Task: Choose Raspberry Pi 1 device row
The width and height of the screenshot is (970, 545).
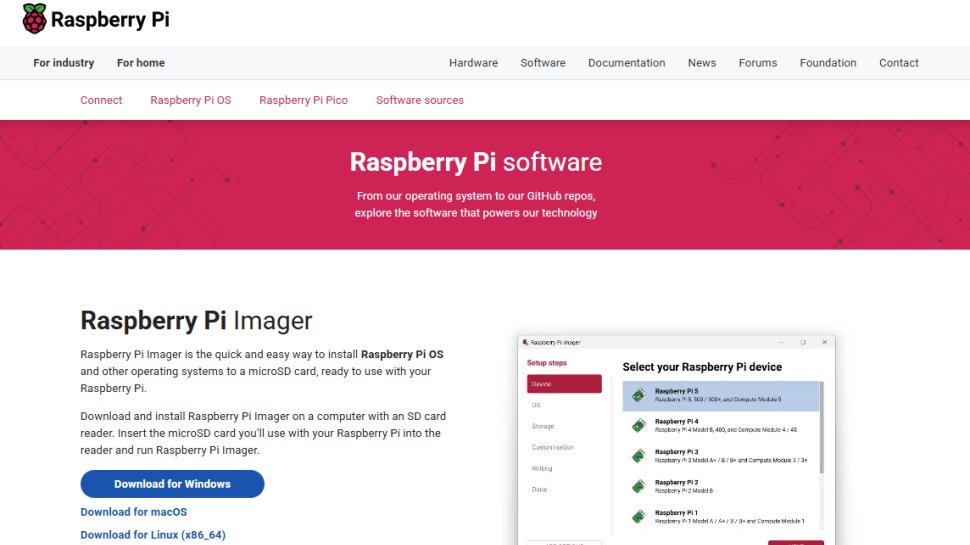Action: pyautogui.click(x=721, y=517)
